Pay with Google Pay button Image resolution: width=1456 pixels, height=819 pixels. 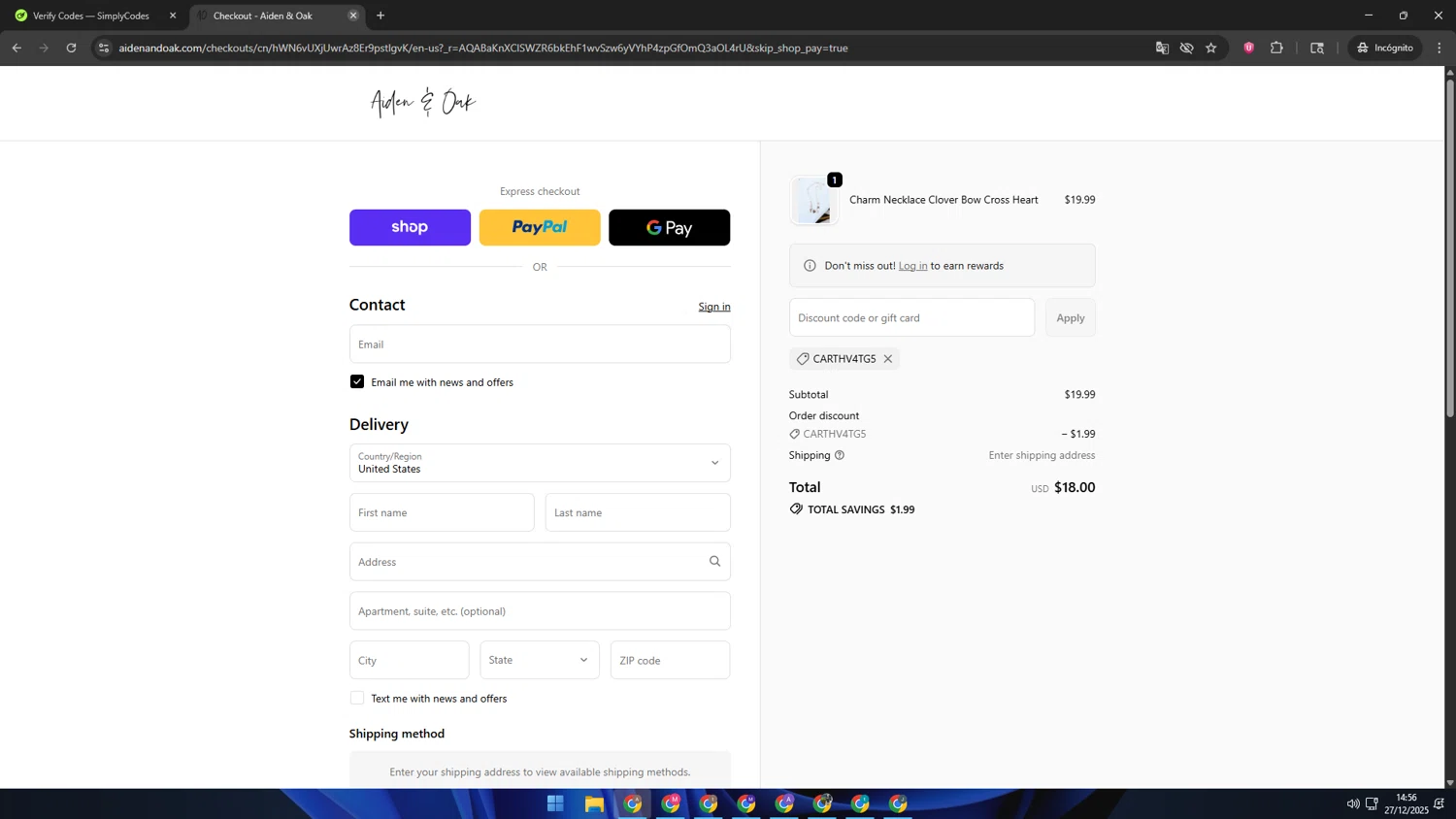669,227
